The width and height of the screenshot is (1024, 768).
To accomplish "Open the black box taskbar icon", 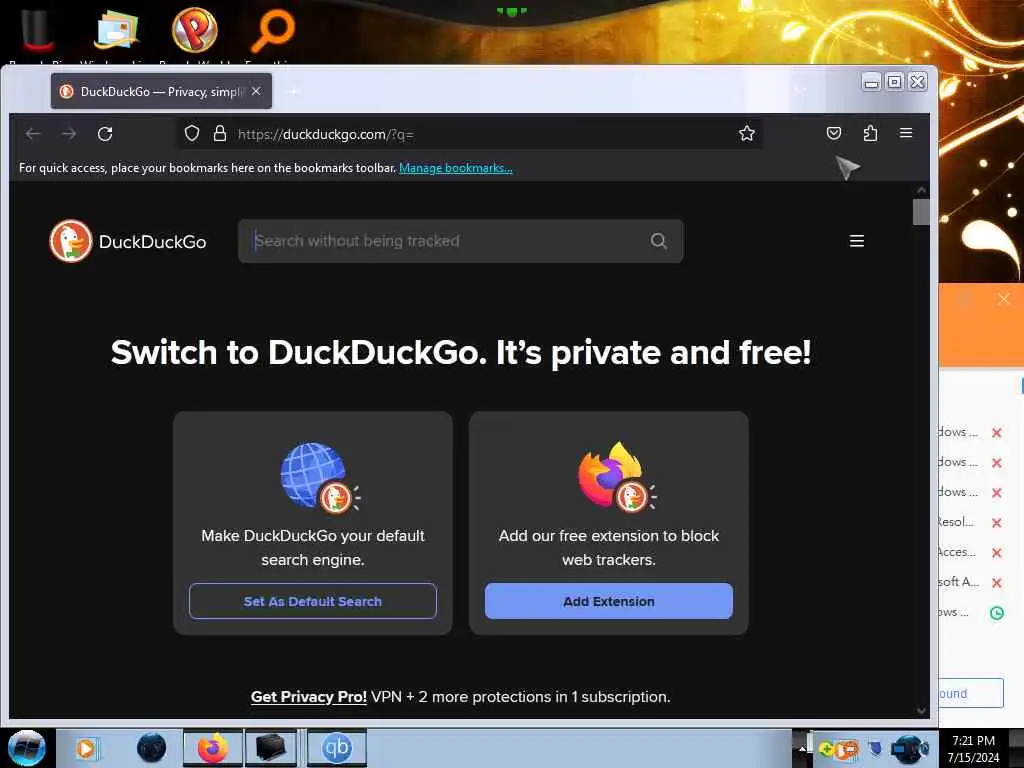I will [x=270, y=748].
